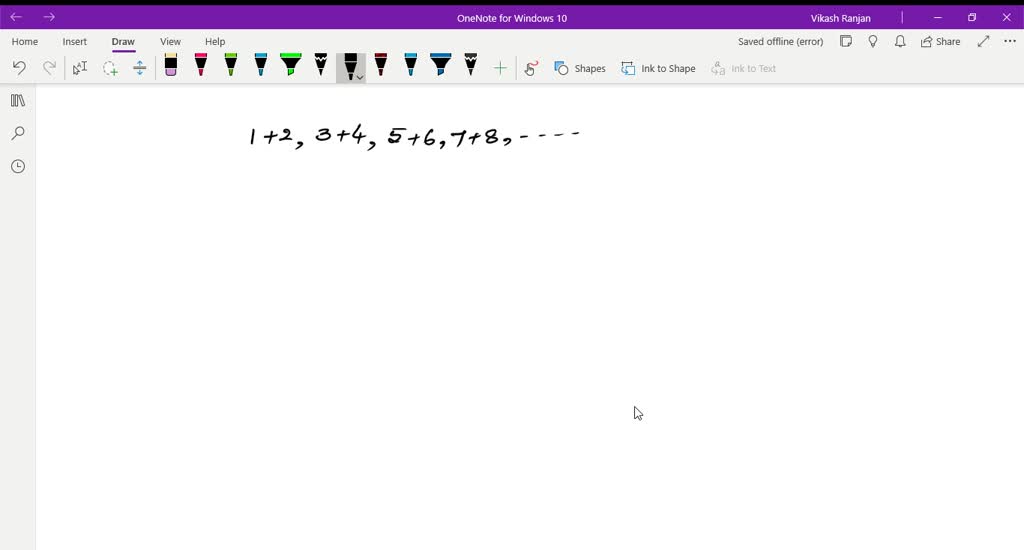Image resolution: width=1024 pixels, height=550 pixels.
Task: Pick the first light blue pen
Action: (x=261, y=65)
